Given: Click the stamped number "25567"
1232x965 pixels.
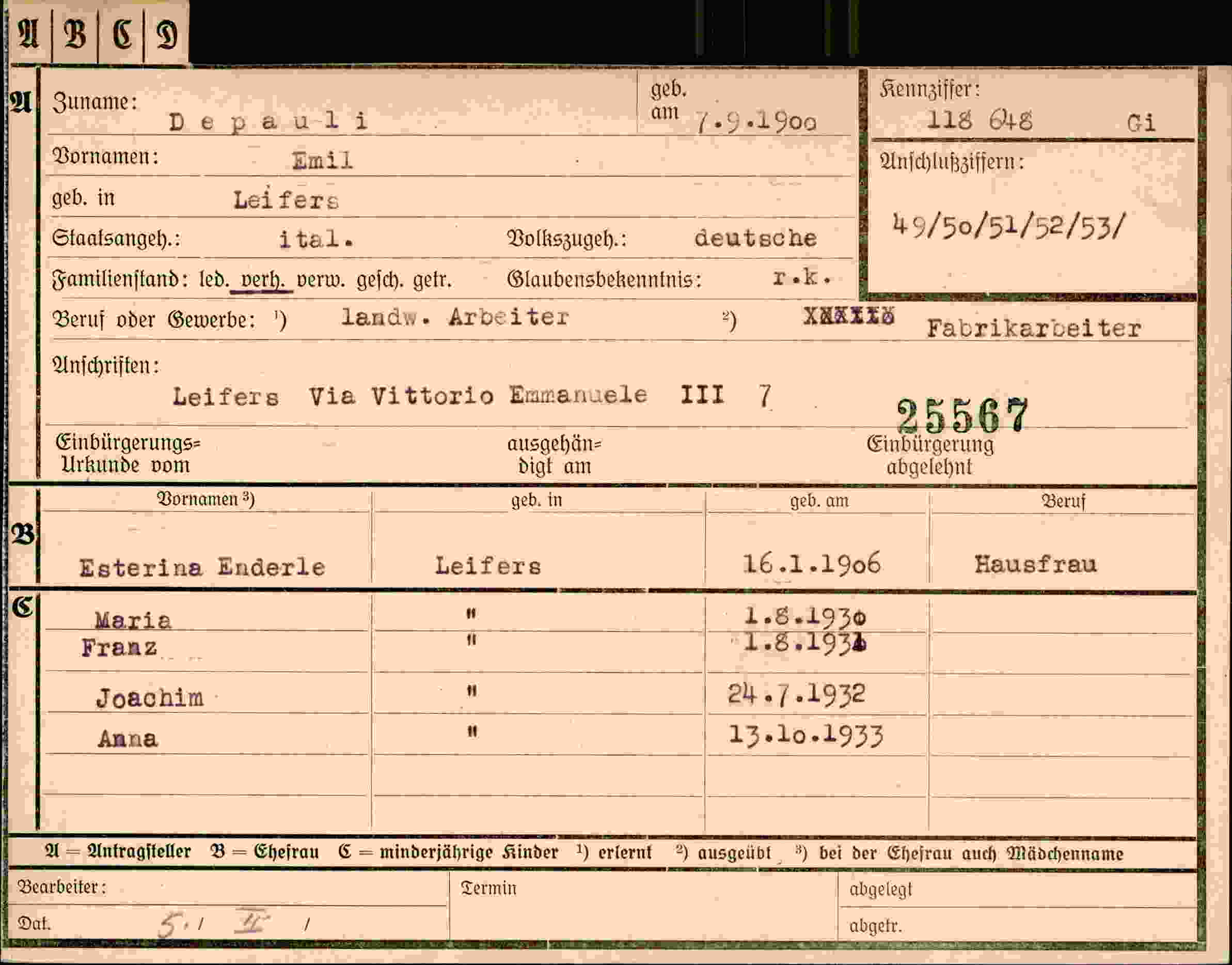Looking at the screenshot, I should (963, 415).
